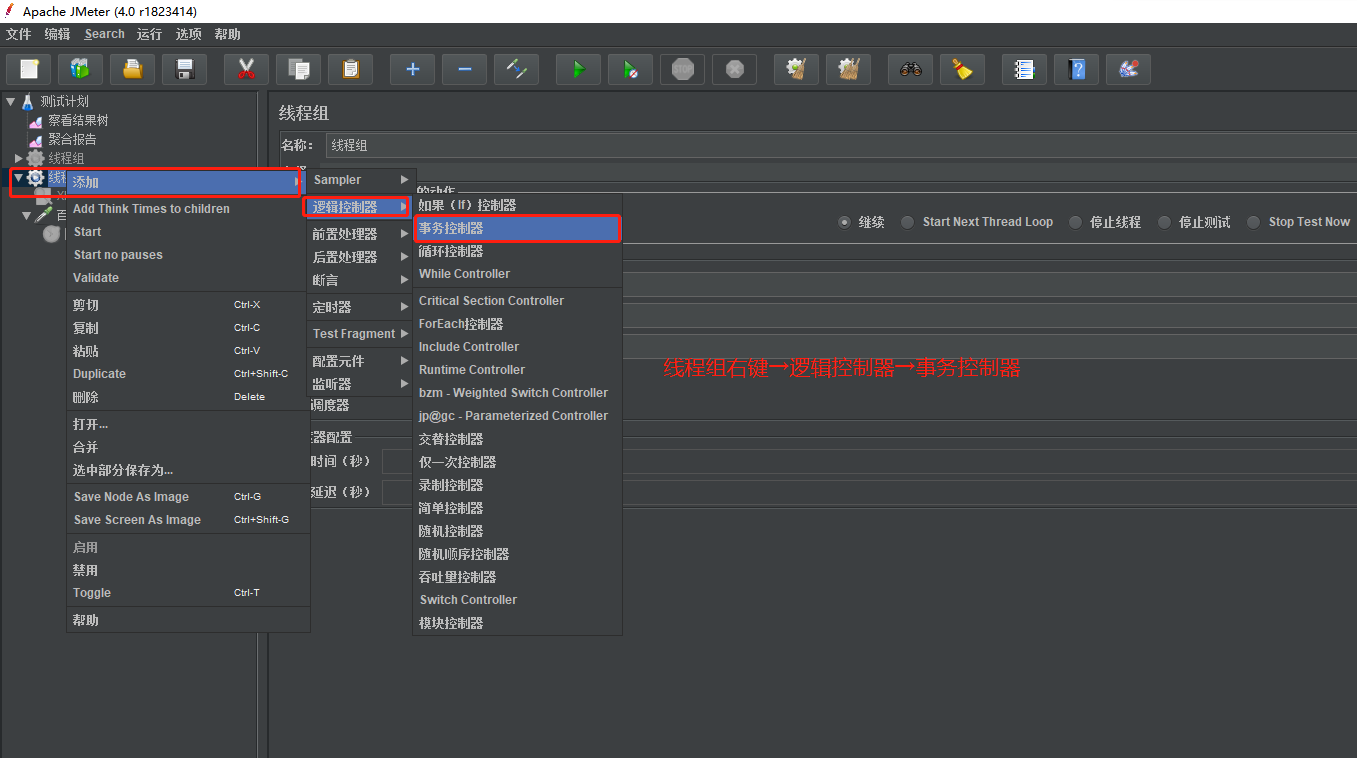Click the Collapse All minus icon
1357x758 pixels.
464,69
